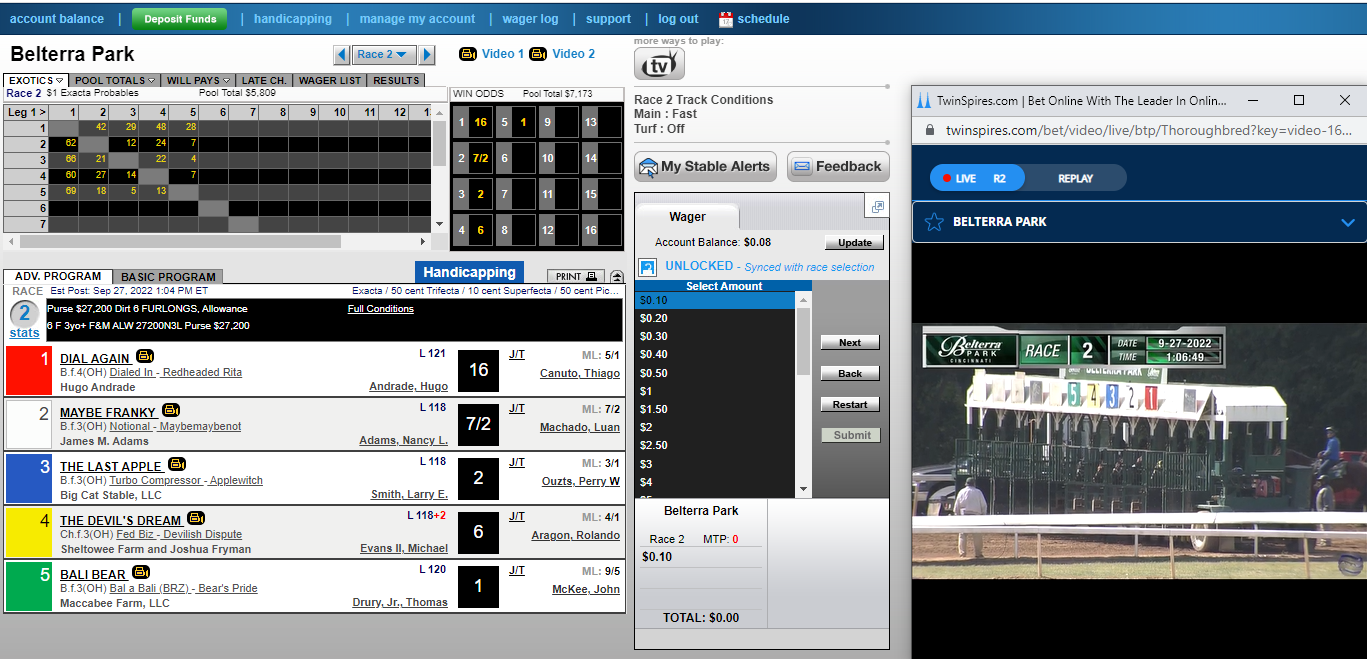1367x659 pixels.
Task: Select the BASIC PROGRAM tab
Action: 168,277
